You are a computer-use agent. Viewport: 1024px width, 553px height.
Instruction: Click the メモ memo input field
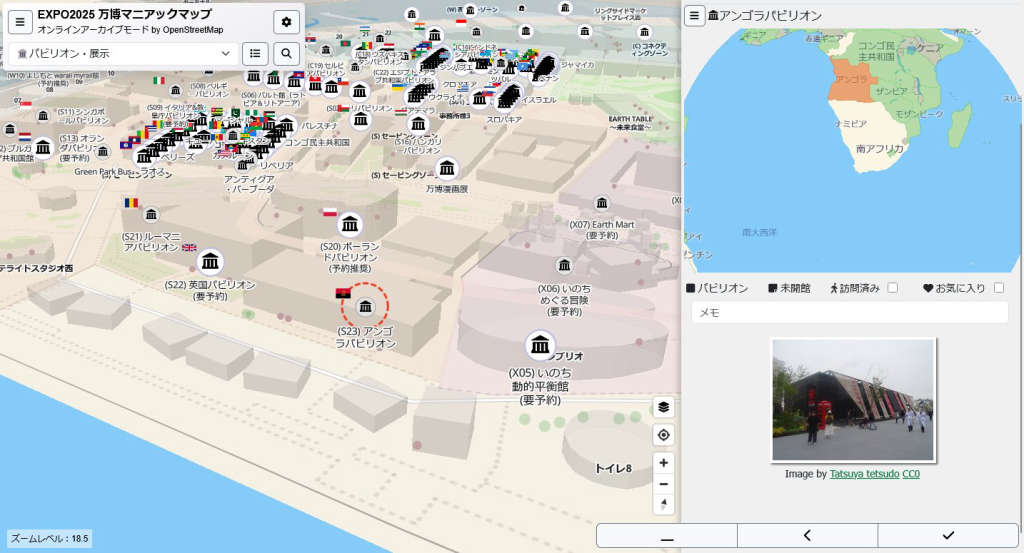(x=849, y=313)
